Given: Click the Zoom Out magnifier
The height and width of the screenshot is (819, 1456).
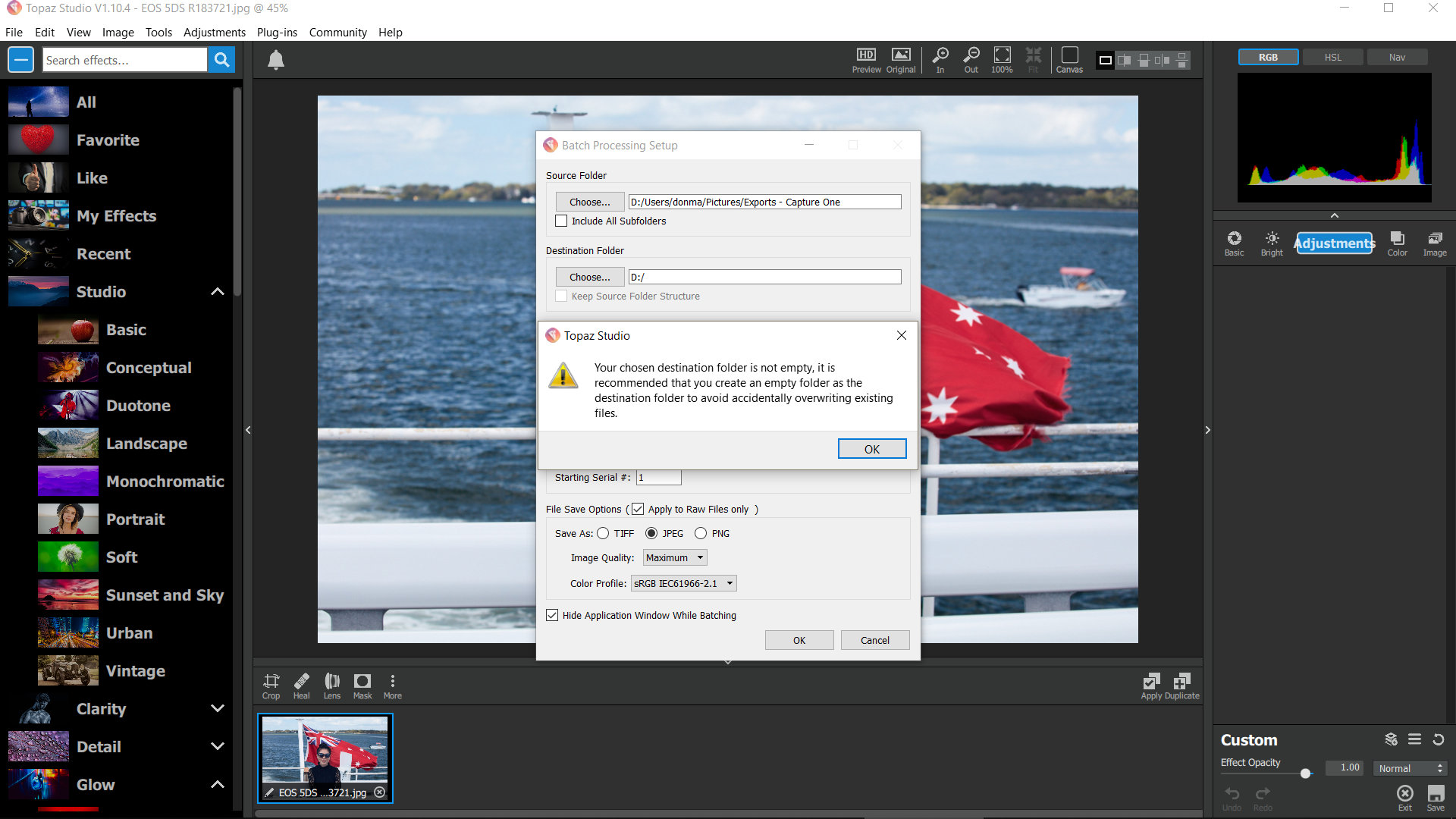Looking at the screenshot, I should [971, 60].
